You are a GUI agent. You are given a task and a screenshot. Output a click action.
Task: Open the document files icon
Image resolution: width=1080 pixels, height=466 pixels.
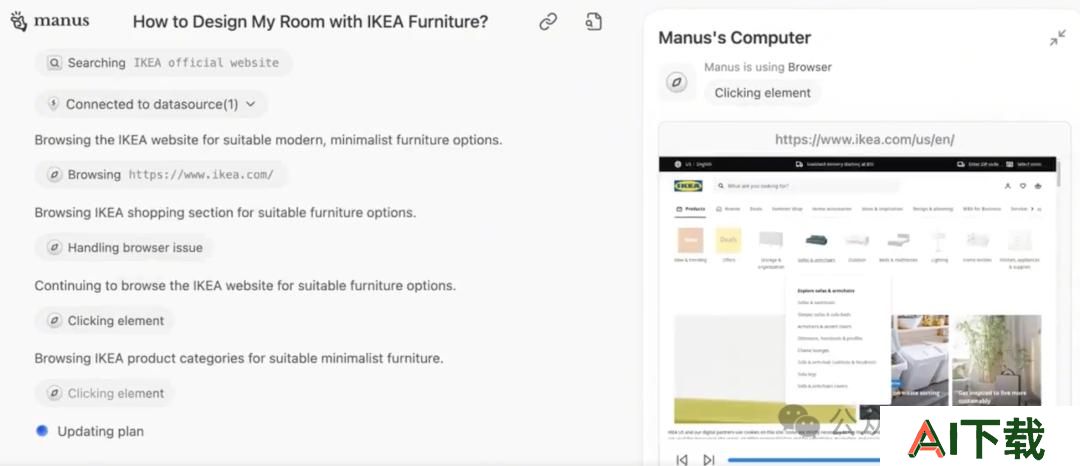click(x=593, y=21)
